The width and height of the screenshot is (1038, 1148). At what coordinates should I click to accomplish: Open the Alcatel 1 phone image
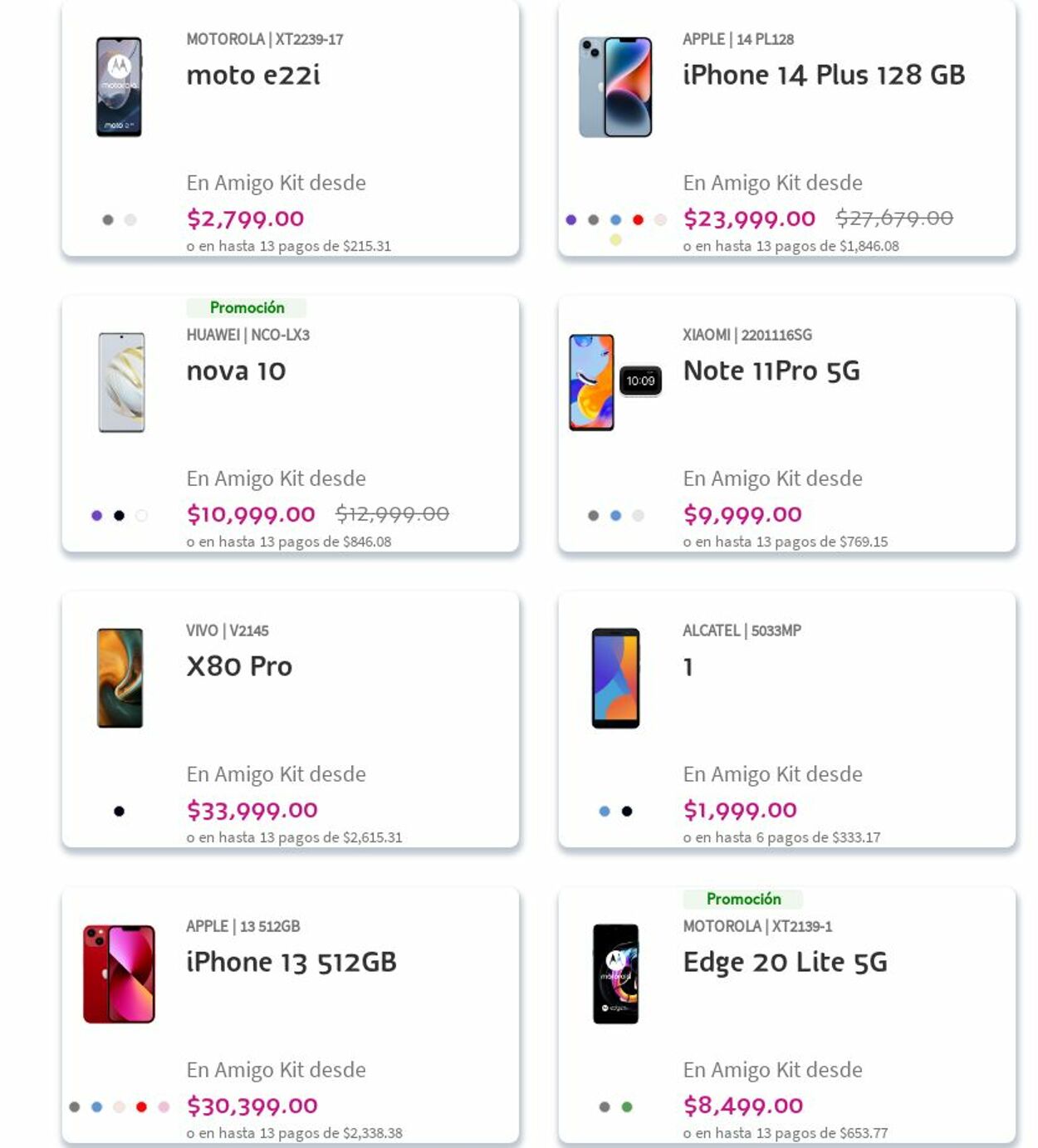[615, 678]
